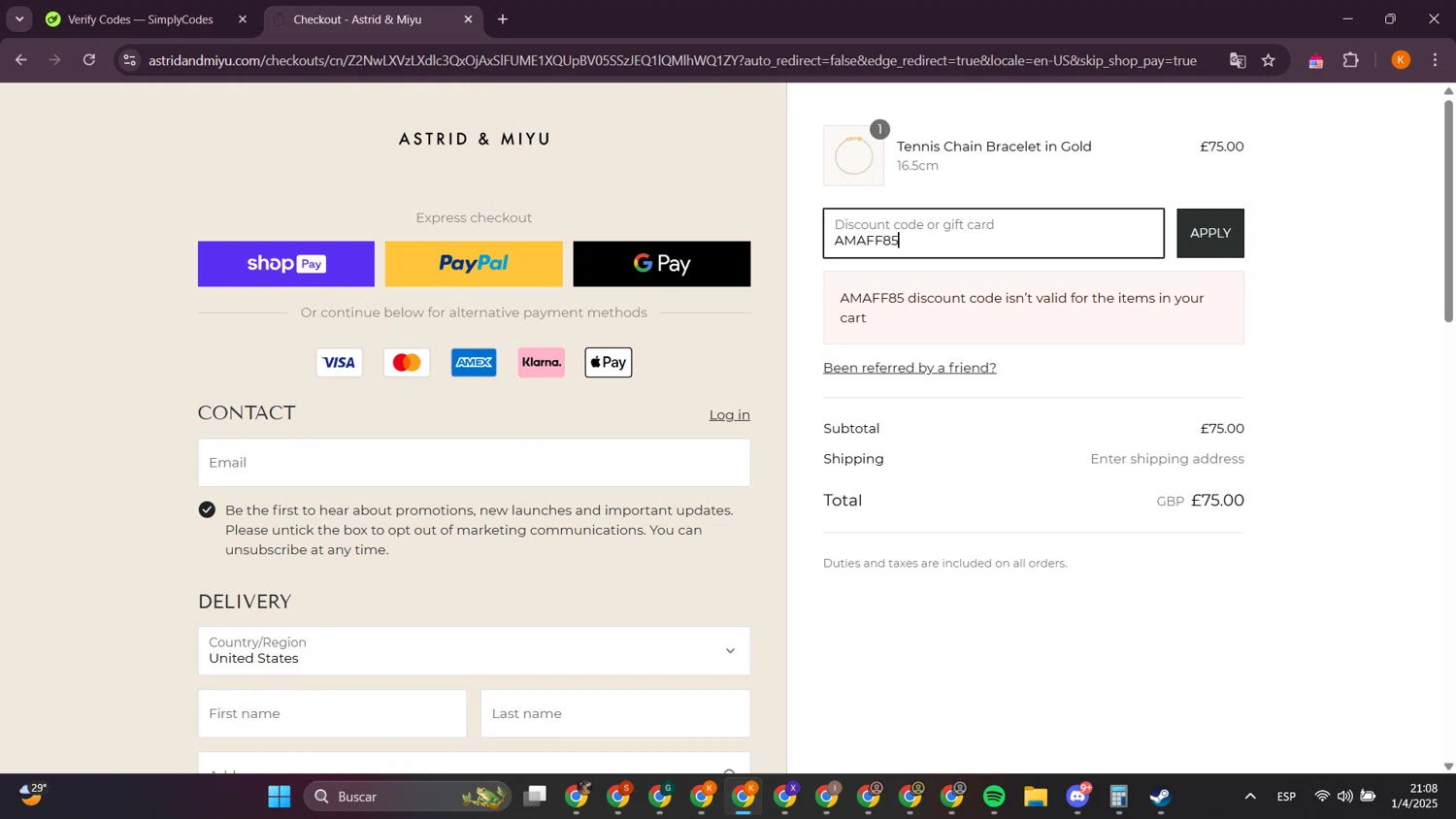Pay with G Pay button
This screenshot has width=1456, height=819.
click(x=662, y=264)
